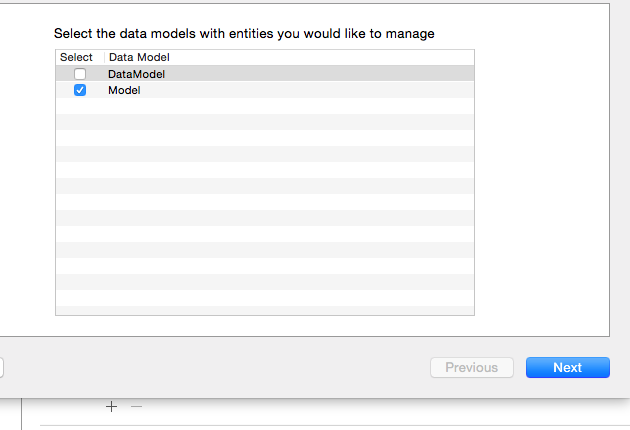Viewport: 630px width, 430px height.
Task: Select the Model row name
Action: point(124,90)
